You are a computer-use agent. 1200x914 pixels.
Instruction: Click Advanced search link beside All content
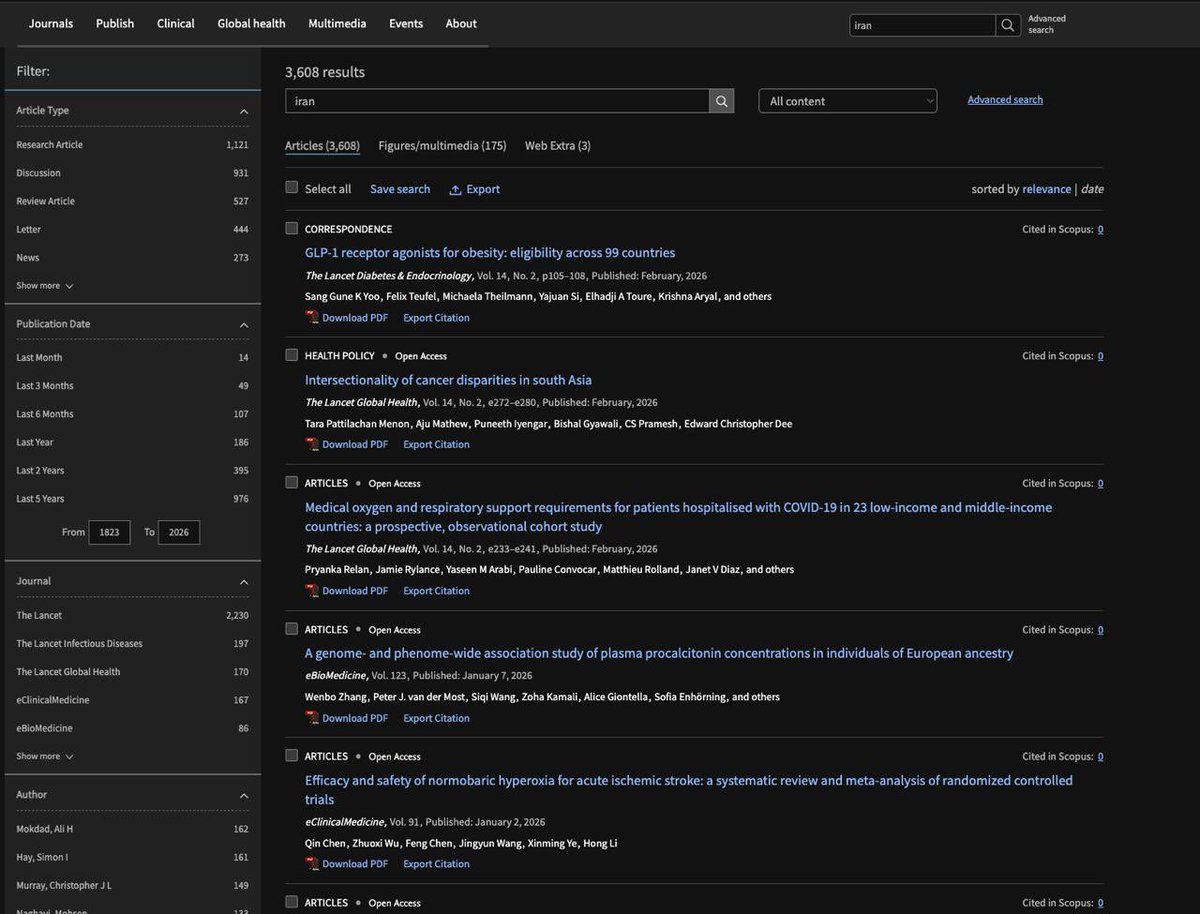click(x=1005, y=100)
